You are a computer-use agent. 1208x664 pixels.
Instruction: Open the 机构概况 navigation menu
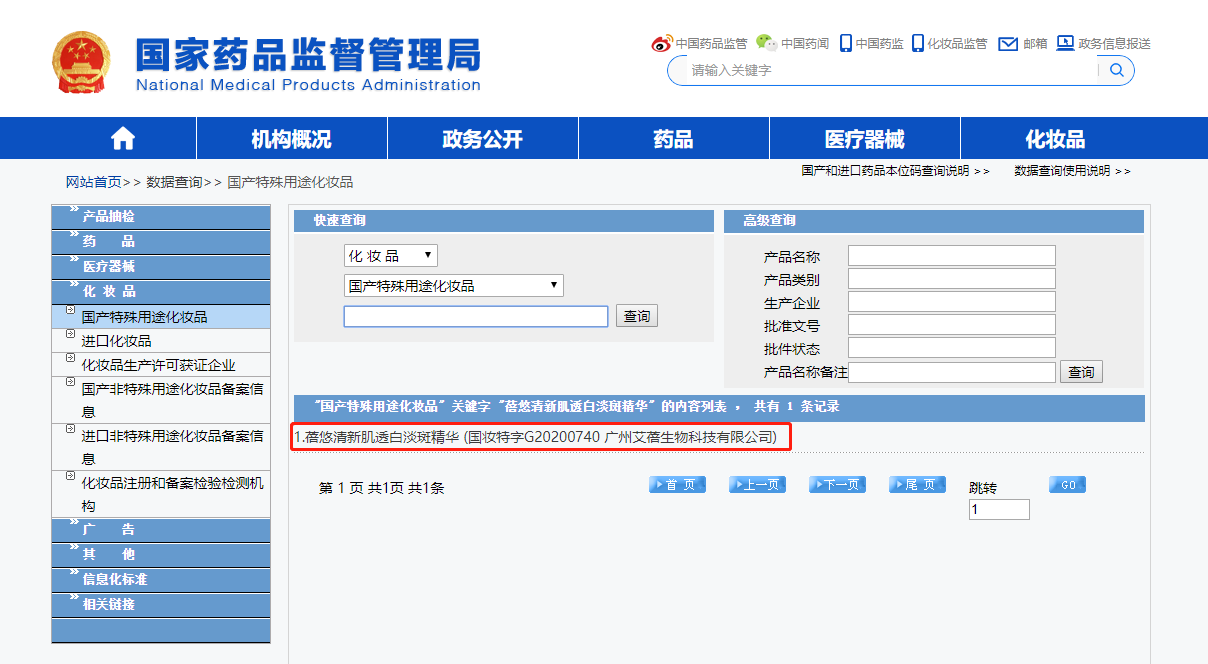point(291,139)
